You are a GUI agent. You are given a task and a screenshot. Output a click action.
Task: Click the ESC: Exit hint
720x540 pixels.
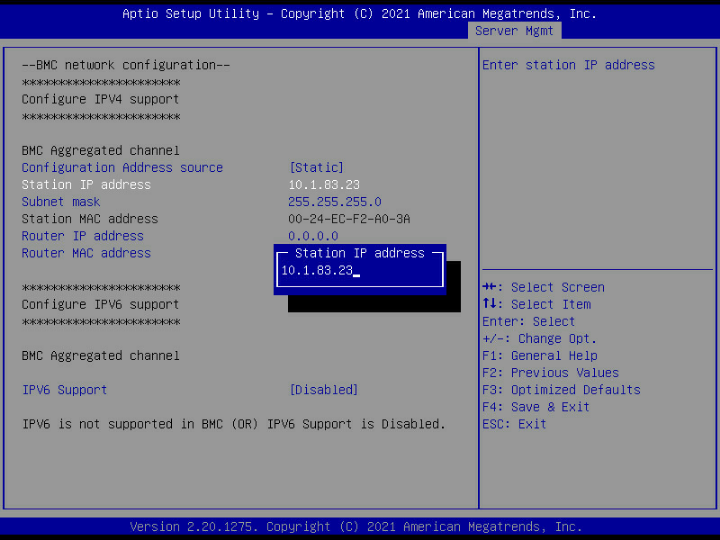(x=514, y=424)
